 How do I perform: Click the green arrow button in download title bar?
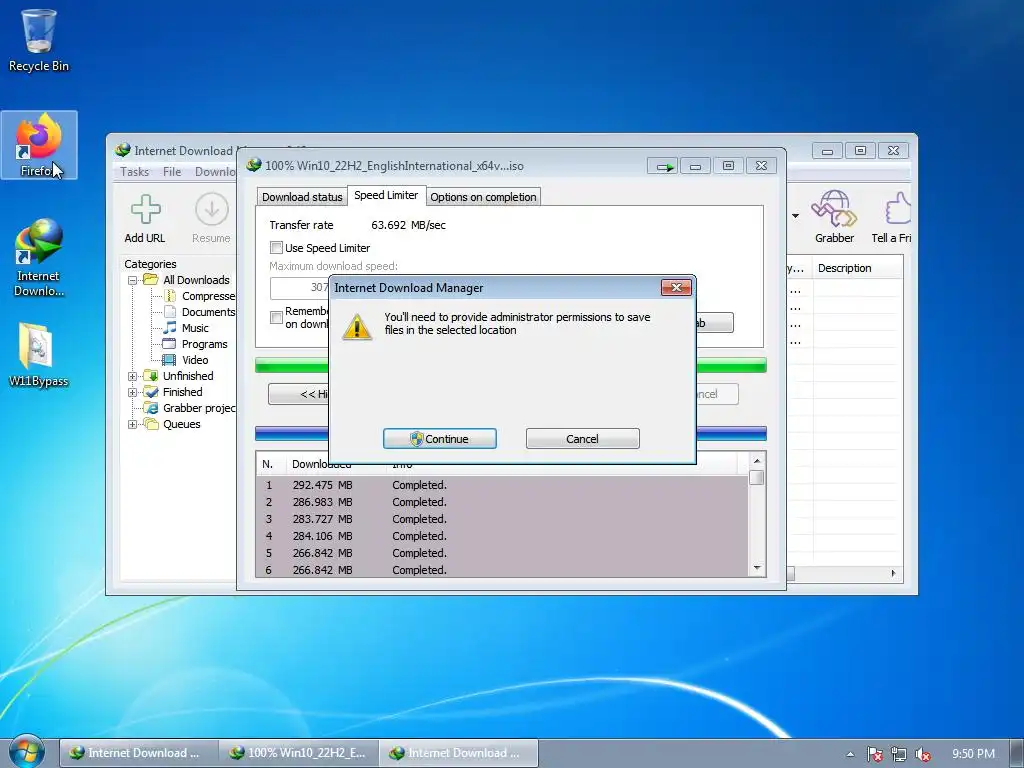(663, 167)
